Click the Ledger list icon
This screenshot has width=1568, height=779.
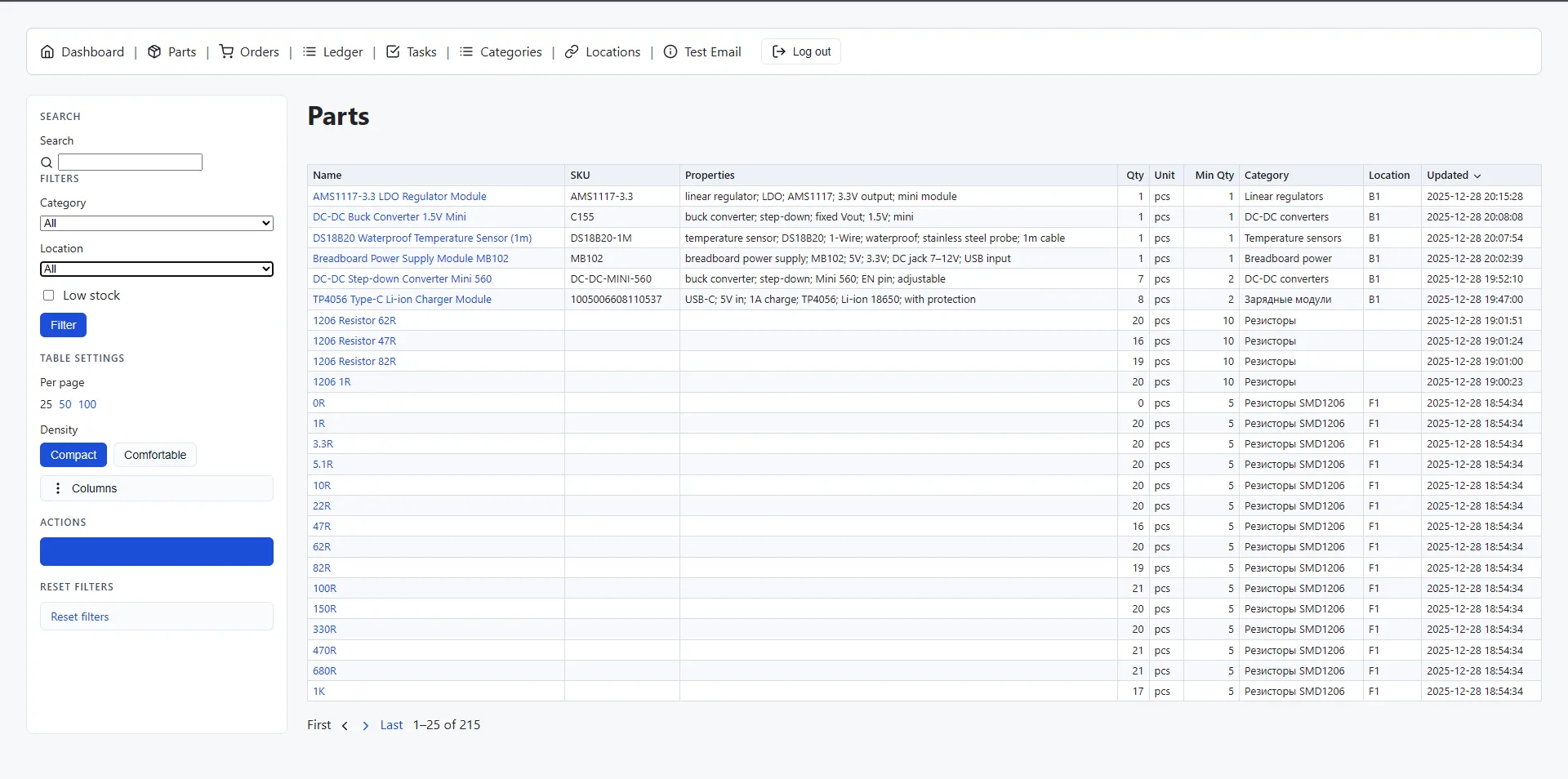(x=310, y=51)
